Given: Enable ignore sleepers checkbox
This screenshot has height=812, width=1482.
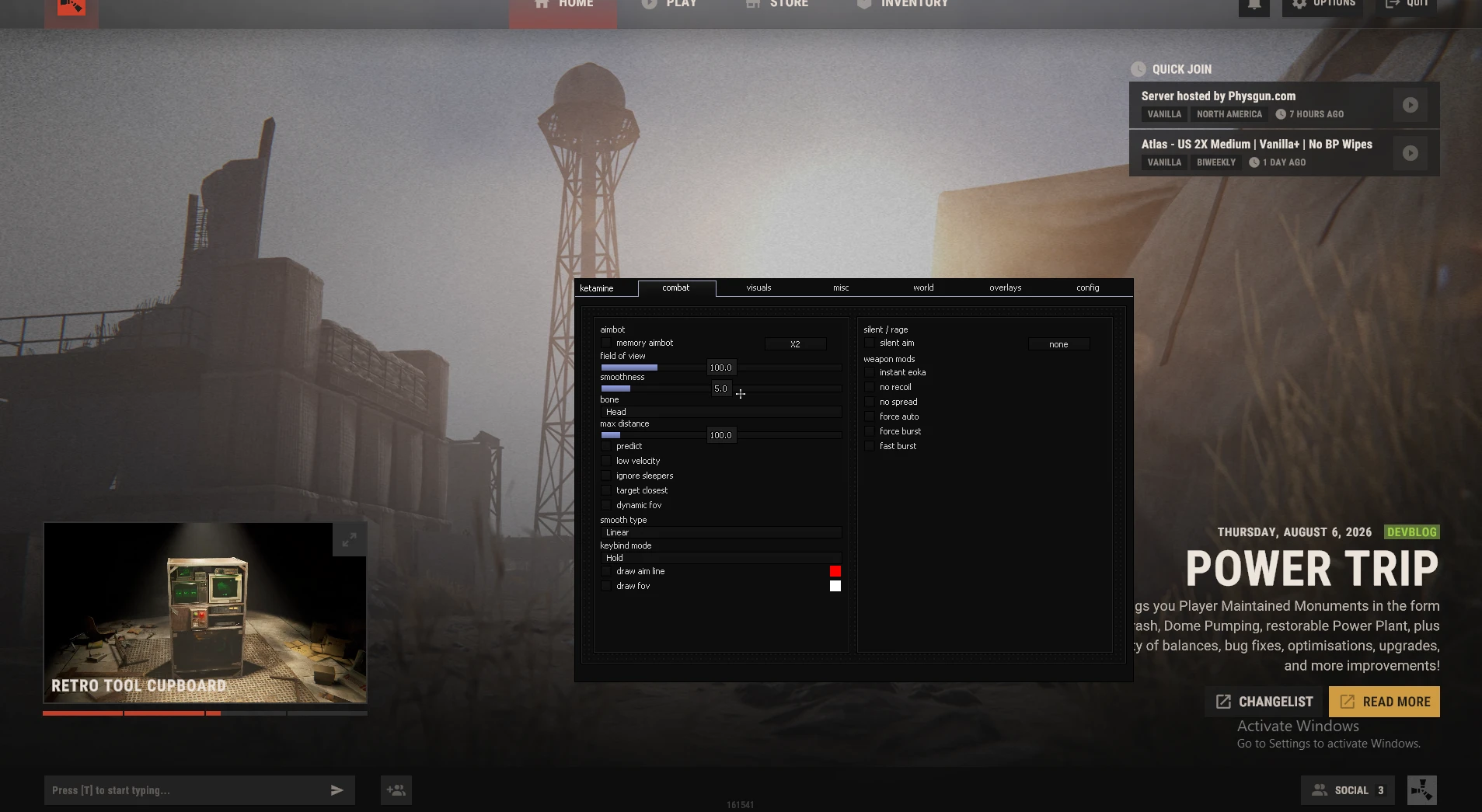Looking at the screenshot, I should point(606,476).
